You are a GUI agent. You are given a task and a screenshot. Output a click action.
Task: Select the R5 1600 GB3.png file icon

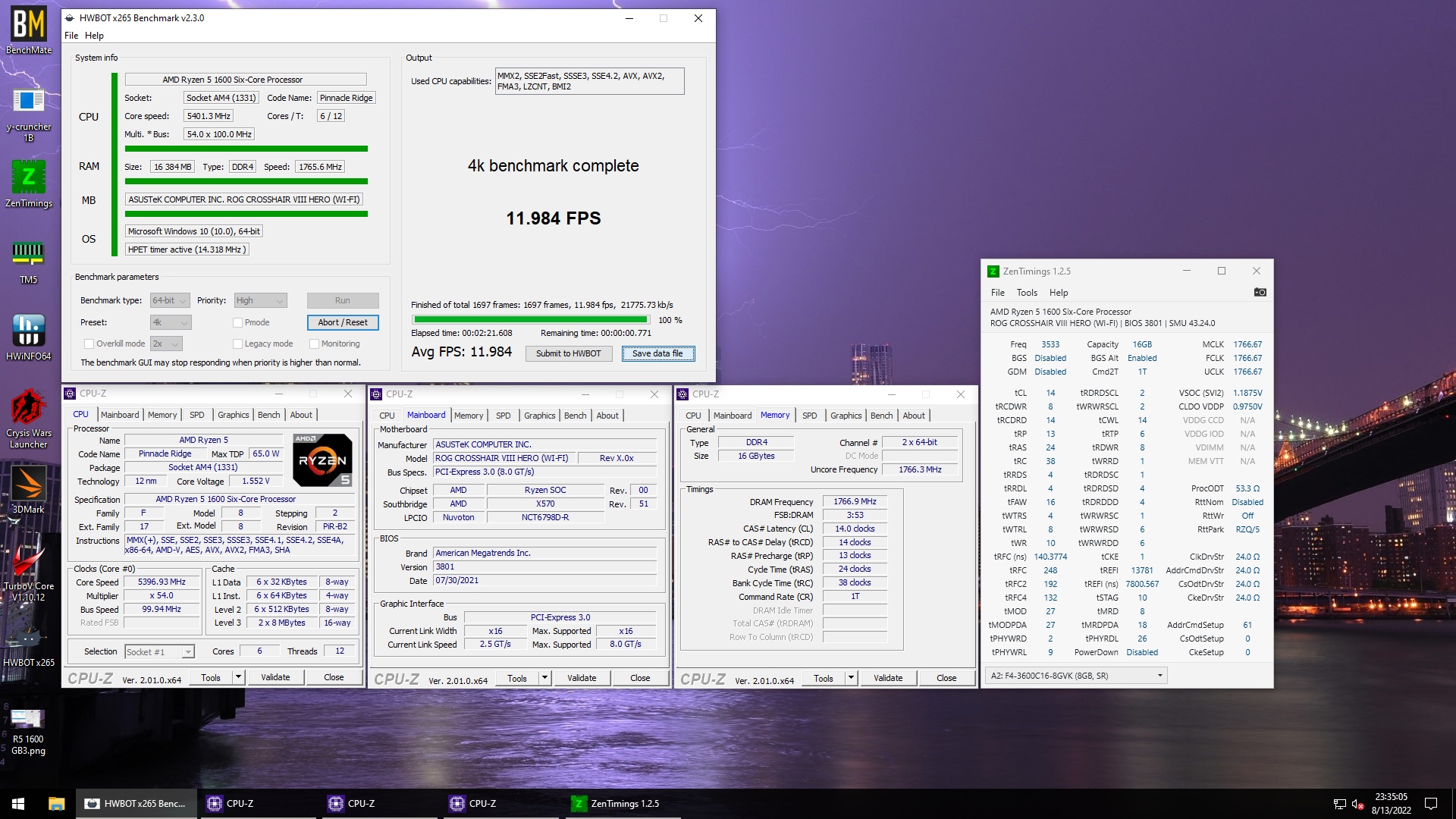click(x=29, y=731)
